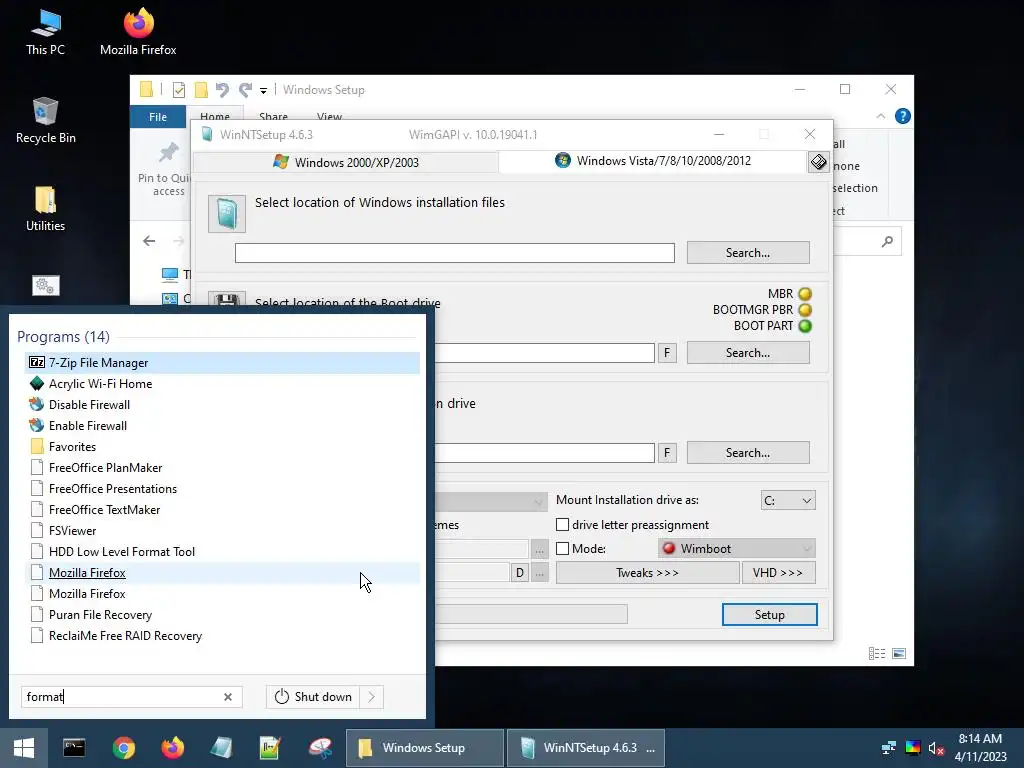This screenshot has width=1024, height=768.
Task: Open the Explorer View ribbon tab
Action: 329,116
